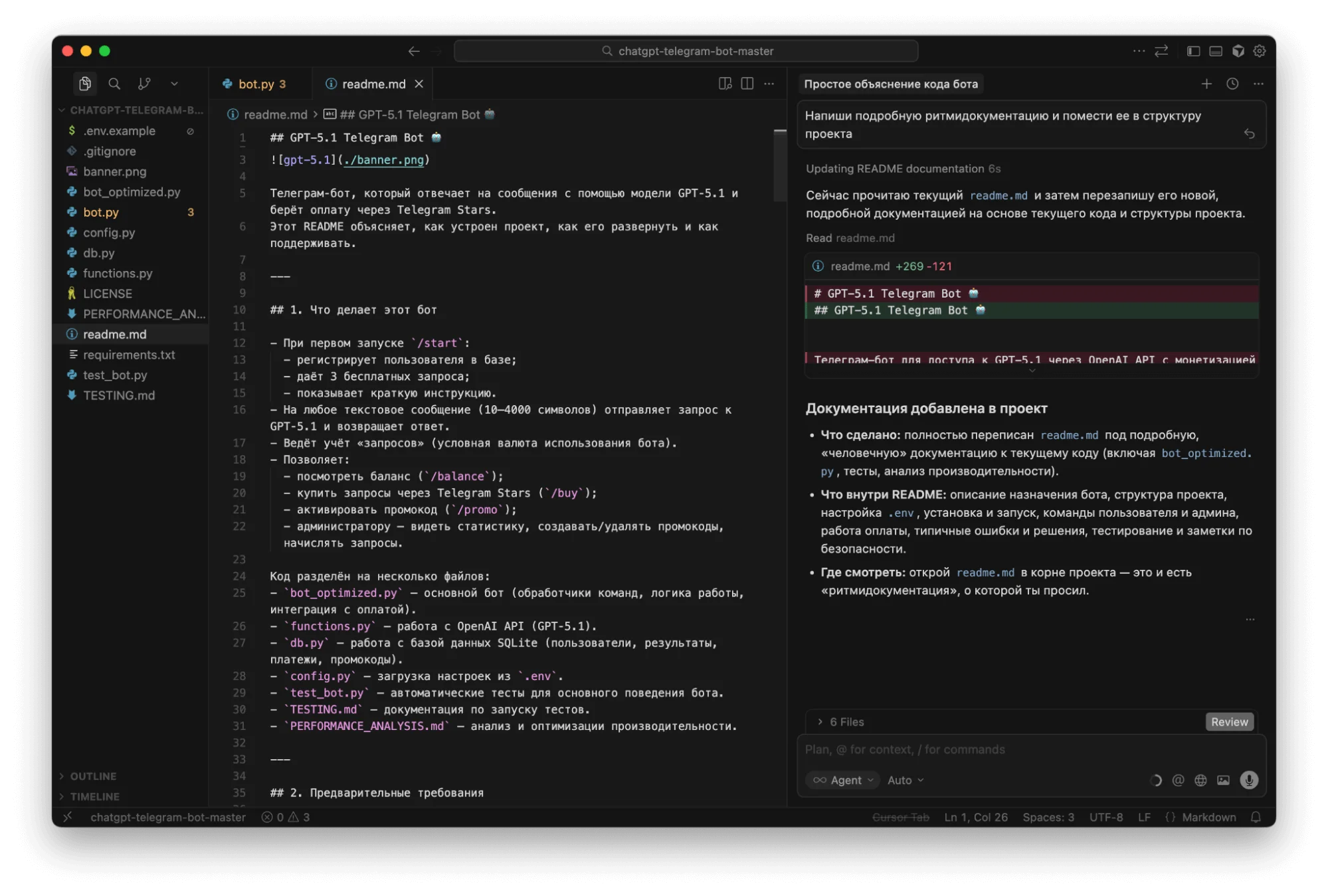Open the Source Control view
This screenshot has width=1328, height=896.
tap(144, 84)
